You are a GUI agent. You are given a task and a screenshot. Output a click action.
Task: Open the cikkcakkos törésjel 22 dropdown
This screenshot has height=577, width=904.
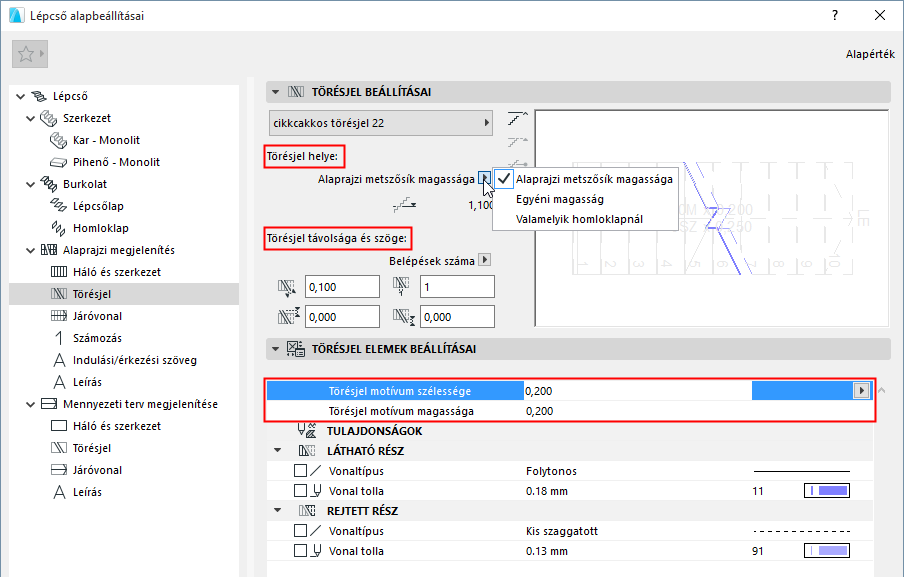(381, 123)
